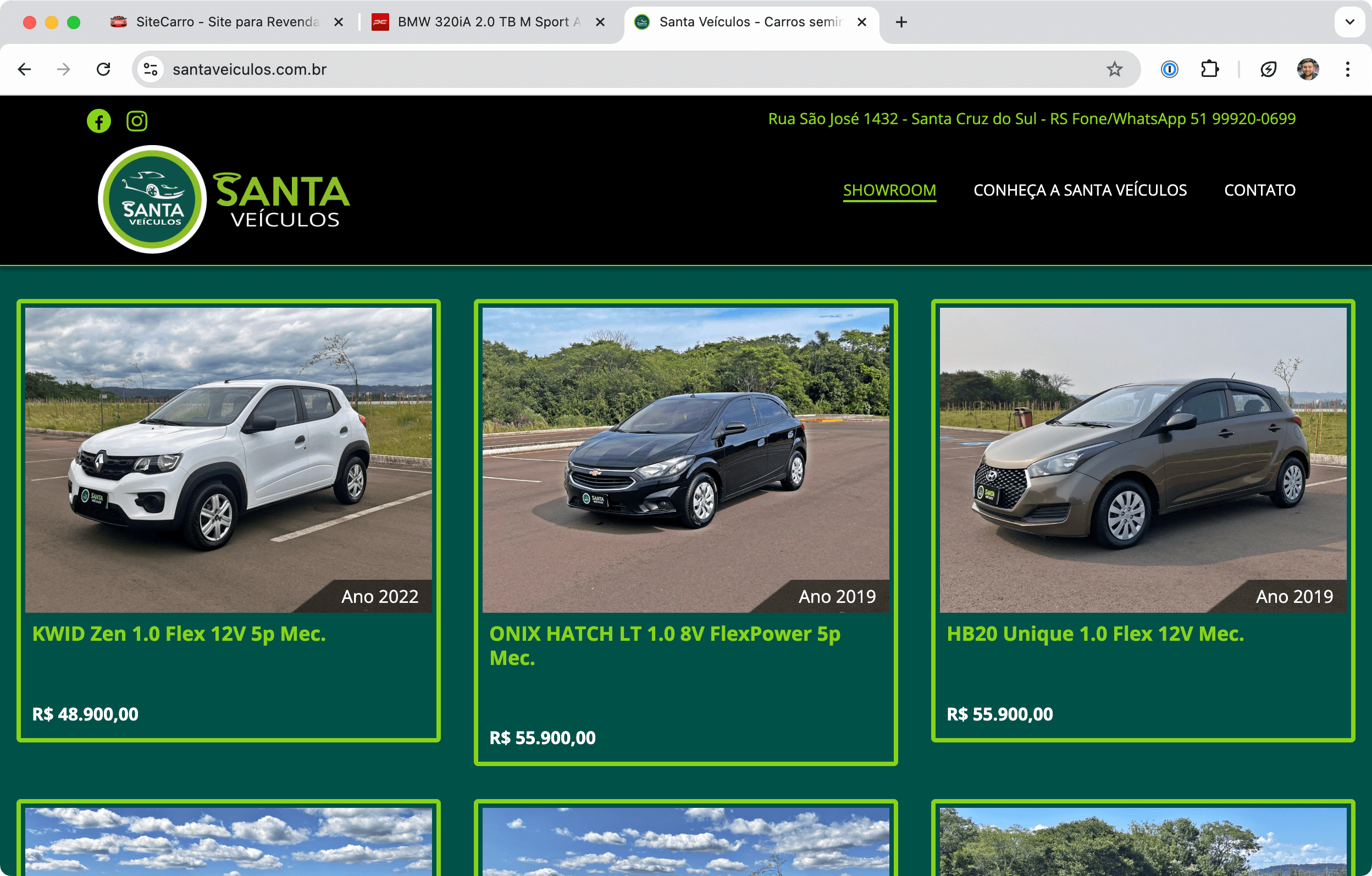Click the Ano 2019 label on ONIX photo
Image resolution: width=1372 pixels, height=876 pixels.
(837, 596)
